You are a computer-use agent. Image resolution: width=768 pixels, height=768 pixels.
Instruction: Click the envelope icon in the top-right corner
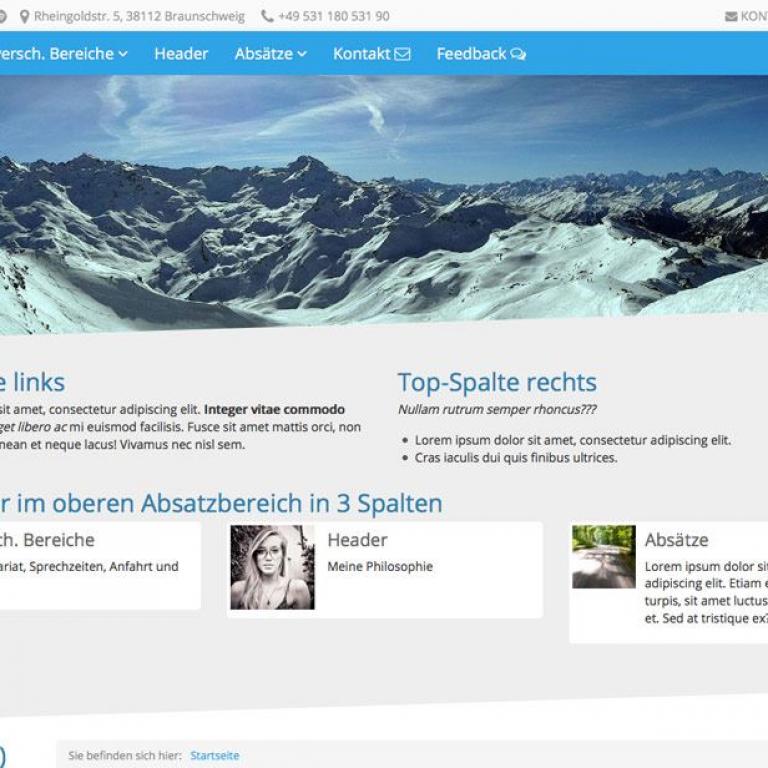click(731, 17)
